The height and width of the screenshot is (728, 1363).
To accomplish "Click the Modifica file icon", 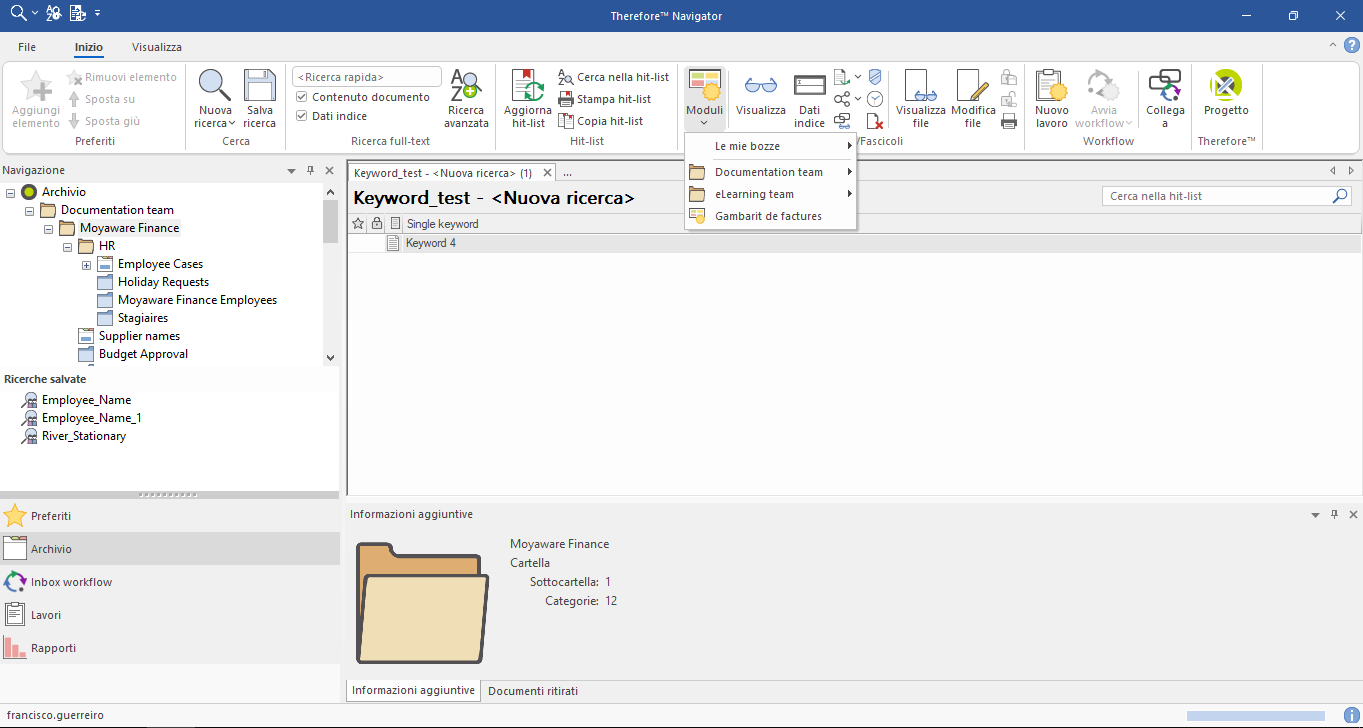I will point(971,97).
